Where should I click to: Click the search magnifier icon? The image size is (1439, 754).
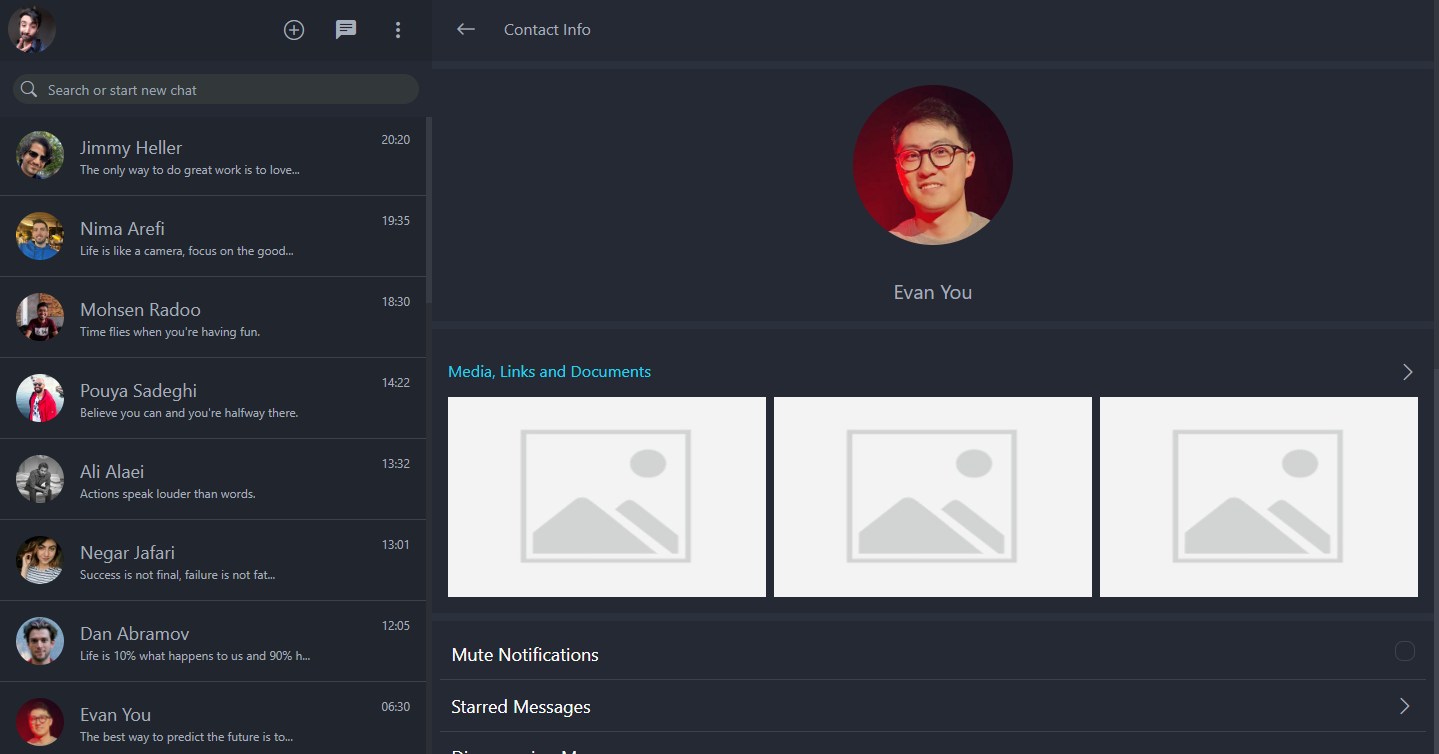tap(29, 90)
